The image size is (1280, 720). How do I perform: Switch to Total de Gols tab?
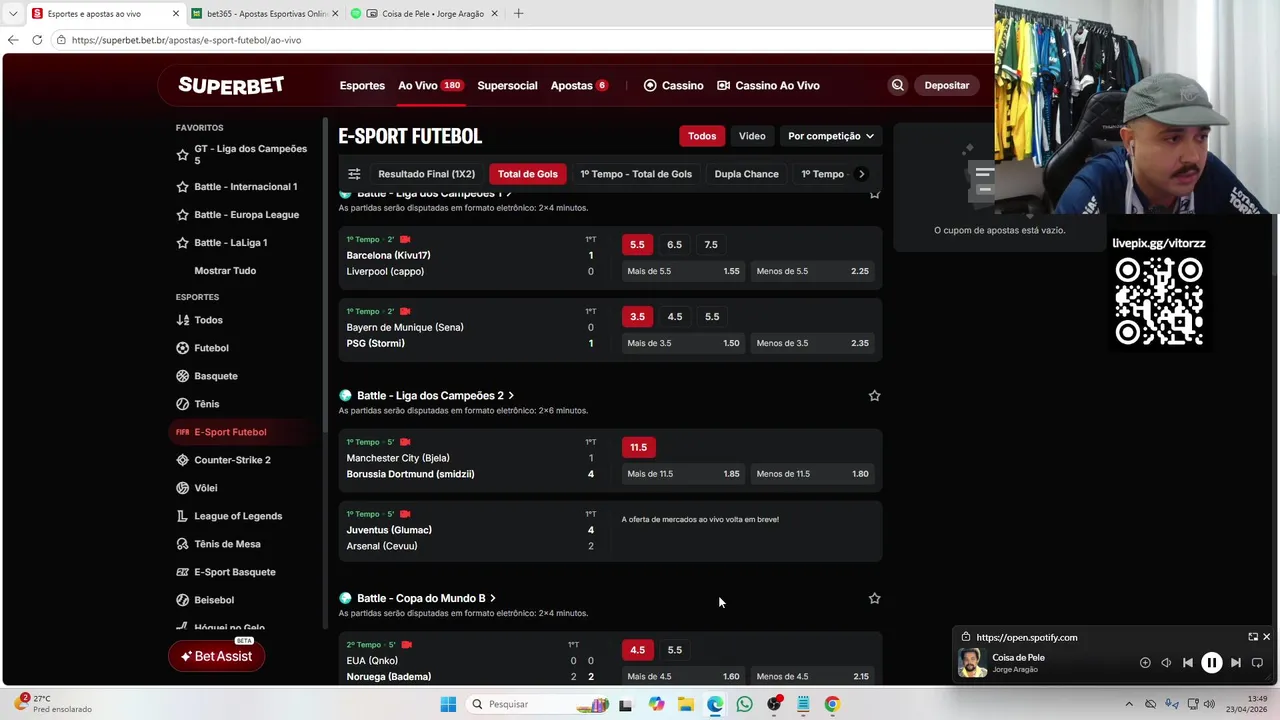528,174
